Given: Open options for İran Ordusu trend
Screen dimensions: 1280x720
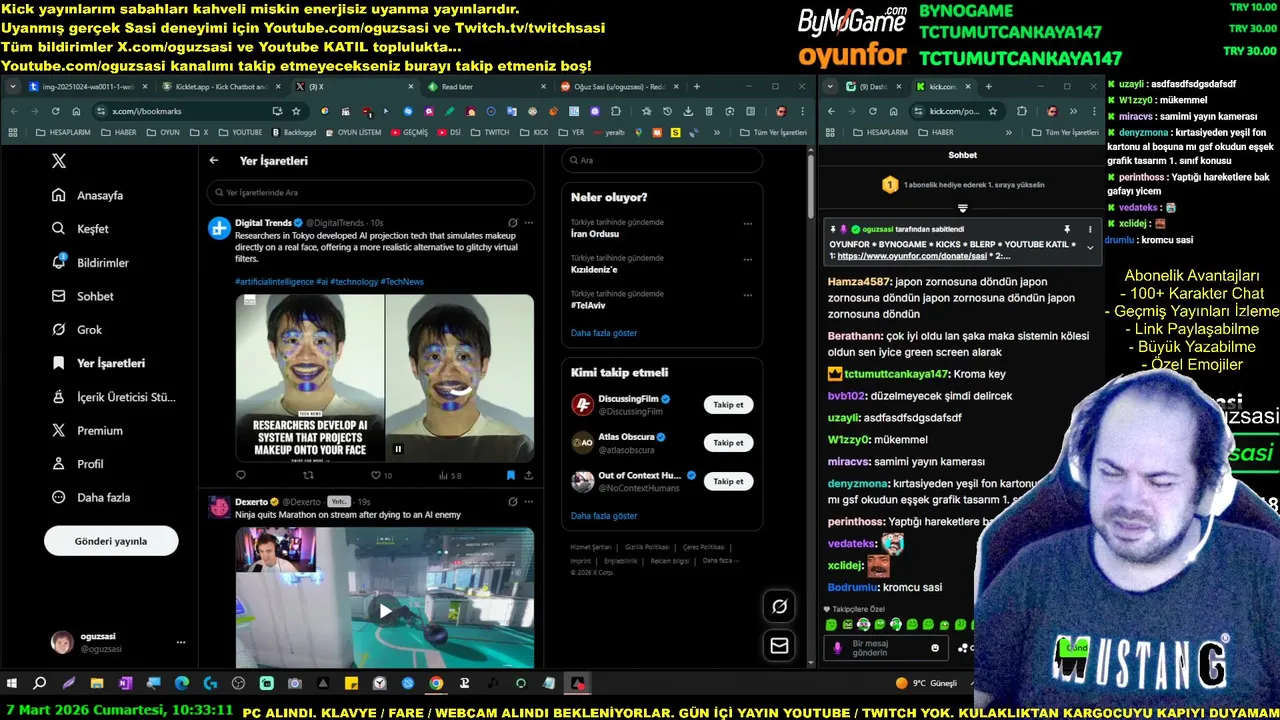Looking at the screenshot, I should coord(748,223).
